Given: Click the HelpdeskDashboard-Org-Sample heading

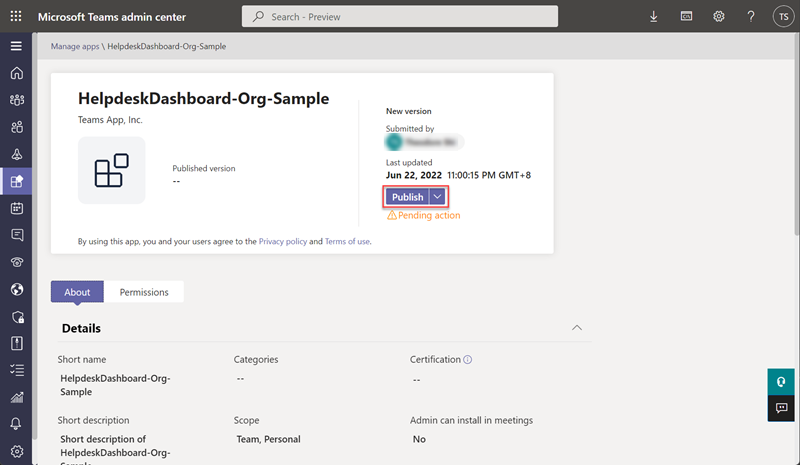Looking at the screenshot, I should pyautogui.click(x=204, y=99).
